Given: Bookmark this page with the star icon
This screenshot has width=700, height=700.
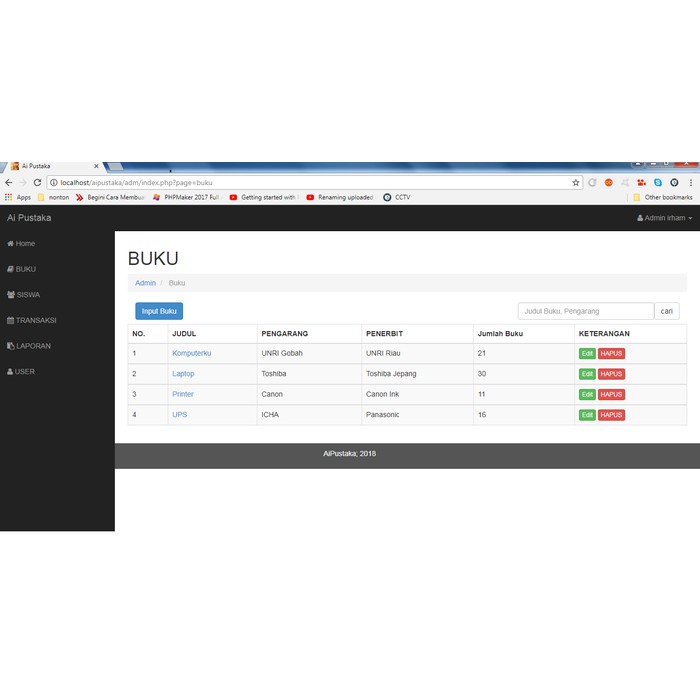Looking at the screenshot, I should (576, 183).
